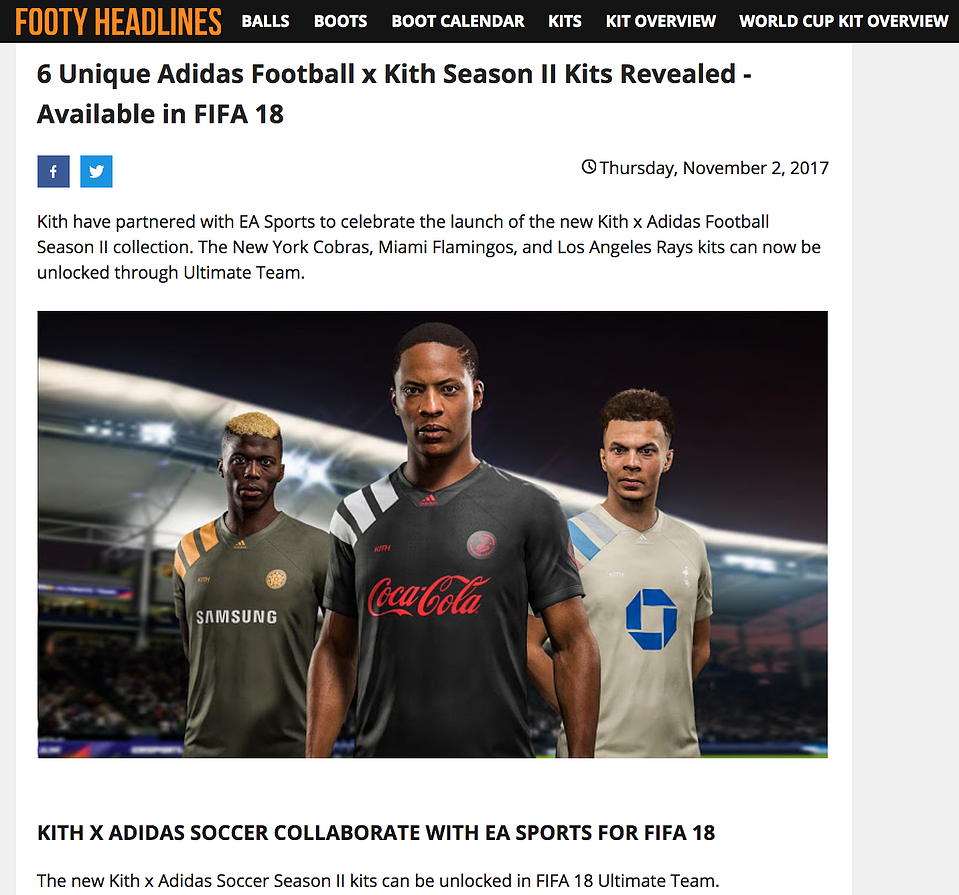Select the Kits navigation item

[x=565, y=21]
